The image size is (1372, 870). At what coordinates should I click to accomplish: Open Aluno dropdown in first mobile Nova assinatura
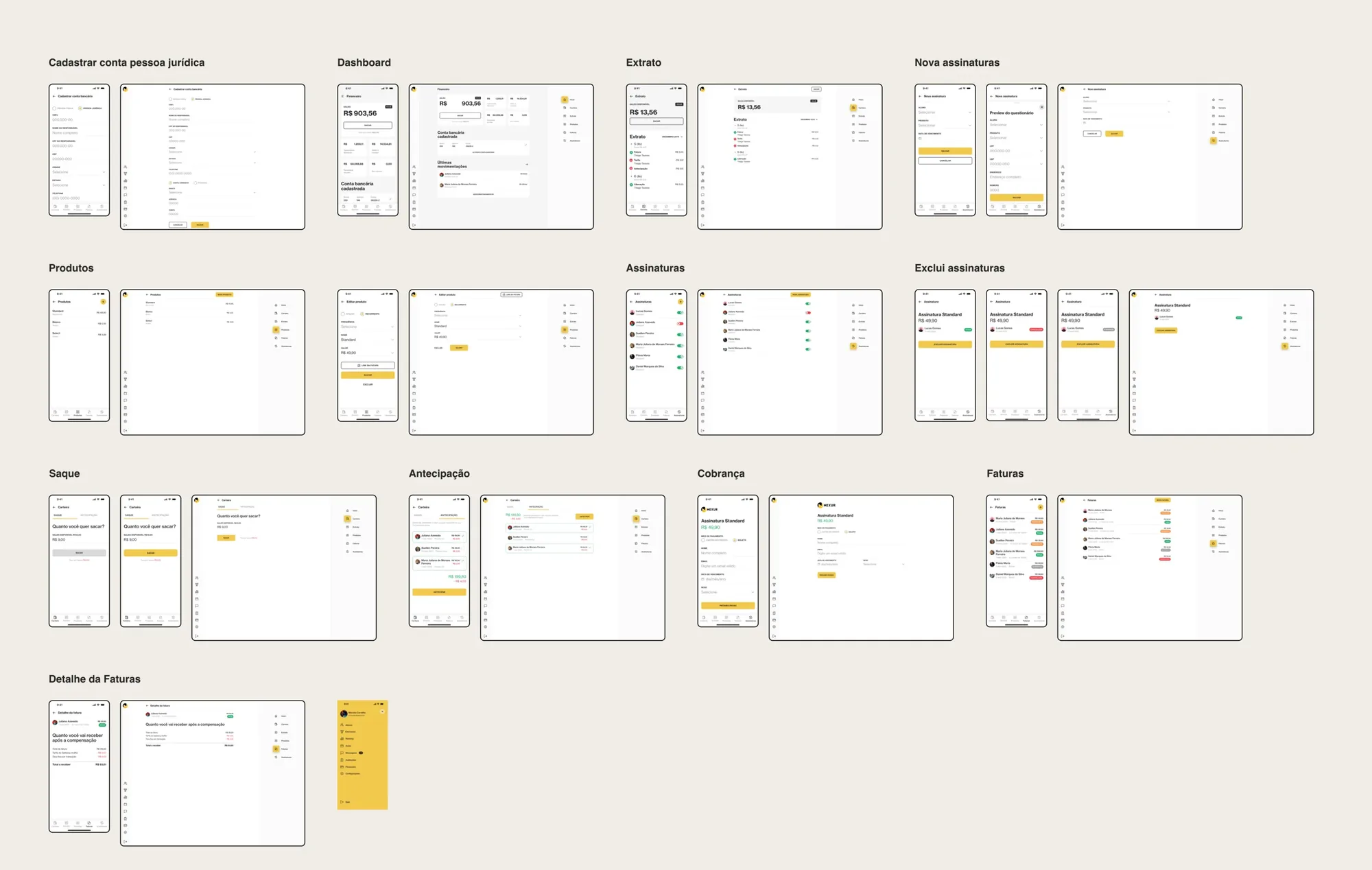(945, 112)
